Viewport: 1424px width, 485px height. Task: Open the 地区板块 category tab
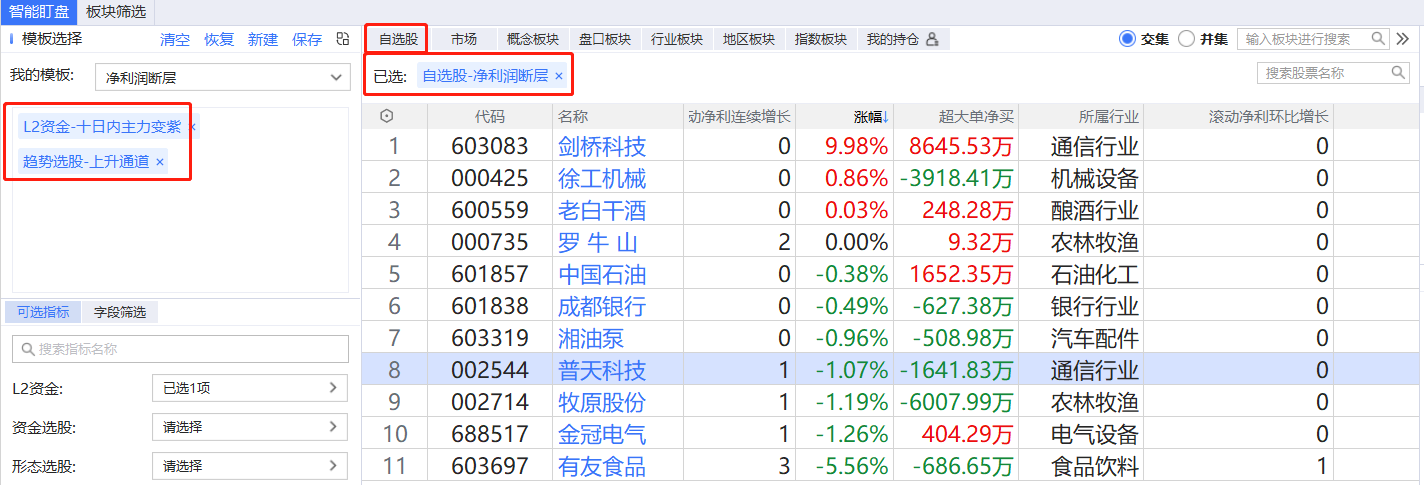pyautogui.click(x=749, y=39)
